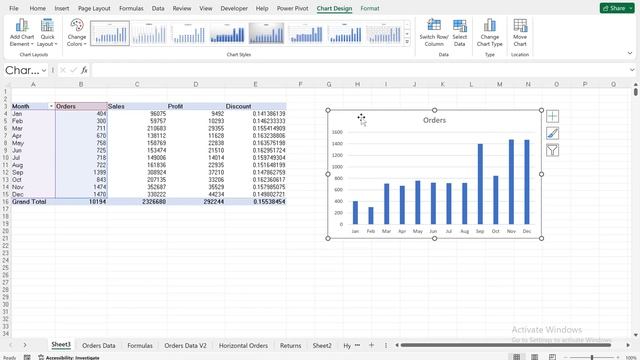The width and height of the screenshot is (640, 360).
Task: Open the Data ribbon tab
Action: click(x=158, y=8)
